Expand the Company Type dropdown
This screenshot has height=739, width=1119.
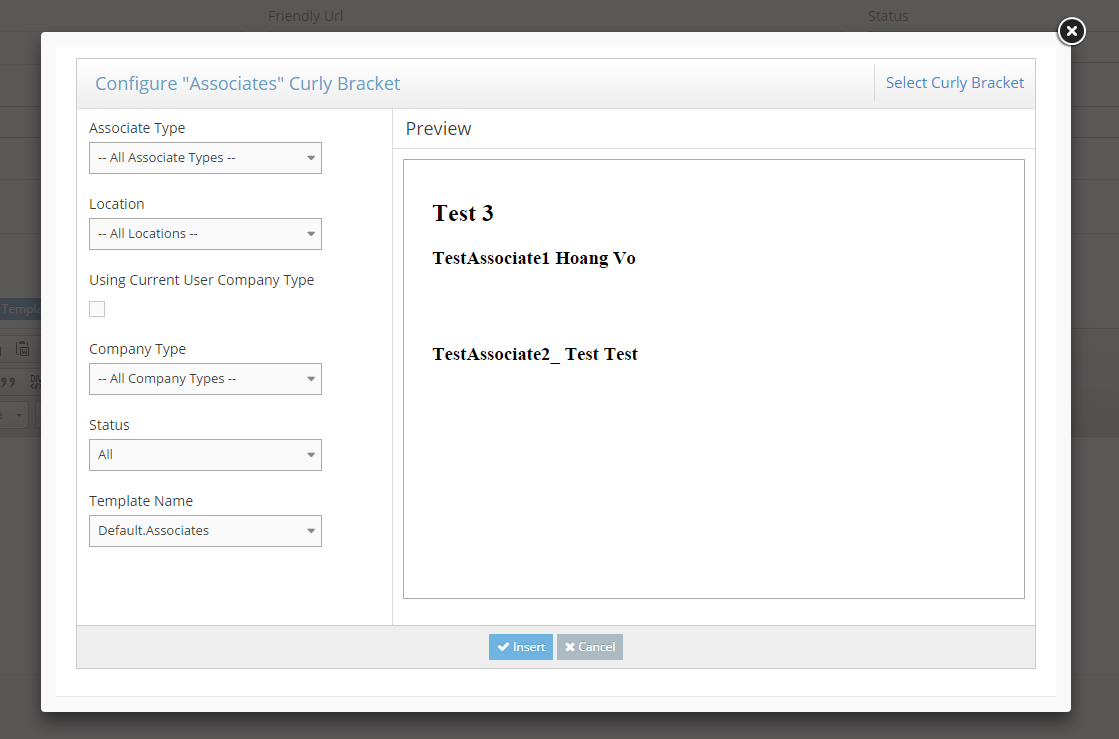pyautogui.click(x=205, y=379)
